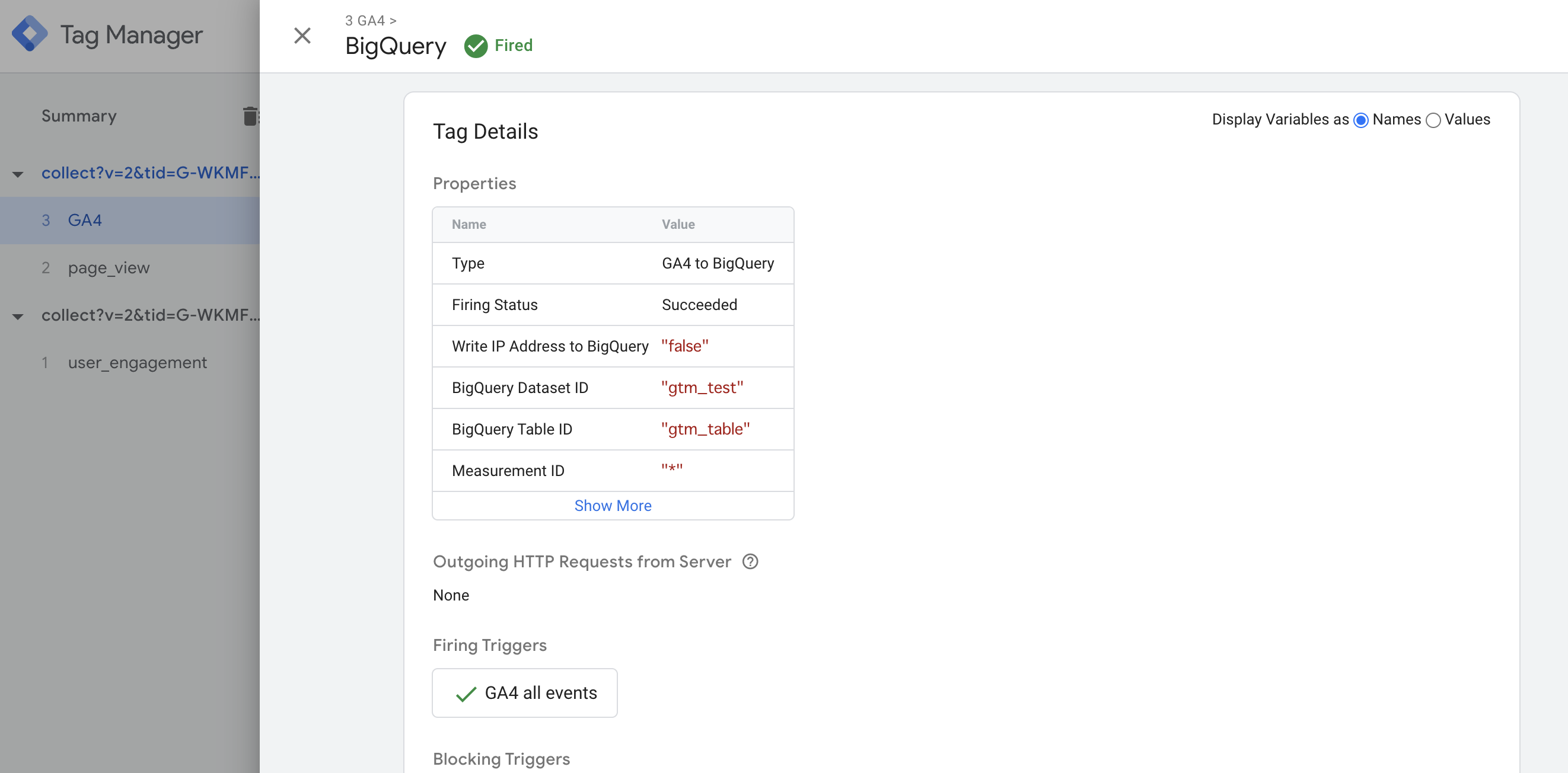
Task: Click the green Fired checkmark icon
Action: point(476,46)
